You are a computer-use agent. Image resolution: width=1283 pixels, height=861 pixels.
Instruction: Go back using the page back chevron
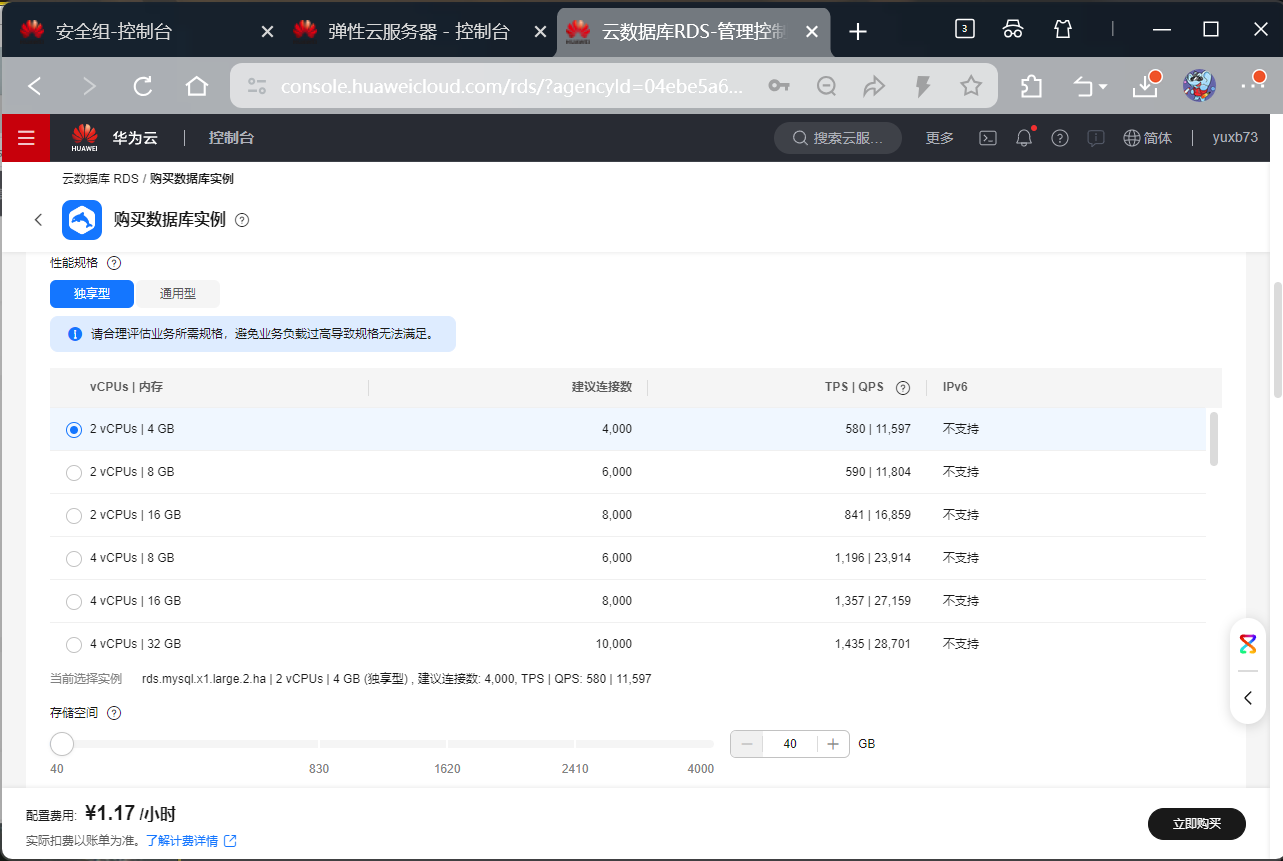pos(38,220)
